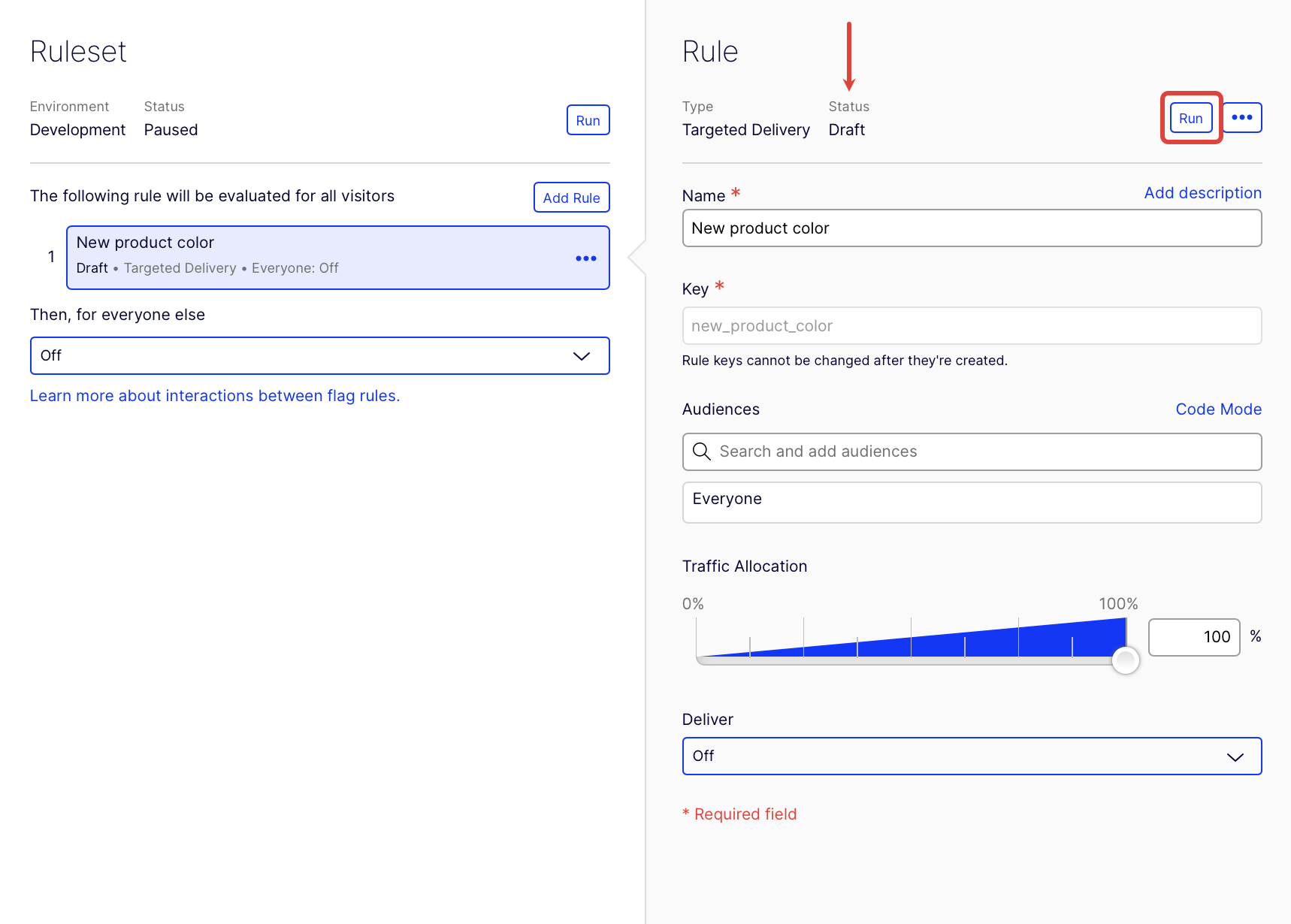The height and width of the screenshot is (924, 1291).
Task: Click the Run button in Ruleset panel
Action: point(588,120)
